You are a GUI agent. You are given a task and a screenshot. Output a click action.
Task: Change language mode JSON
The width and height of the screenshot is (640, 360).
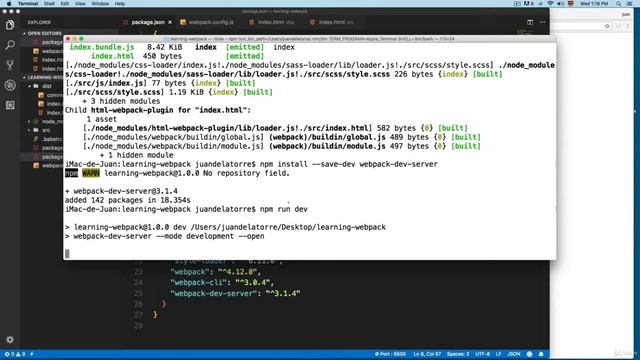click(513, 354)
